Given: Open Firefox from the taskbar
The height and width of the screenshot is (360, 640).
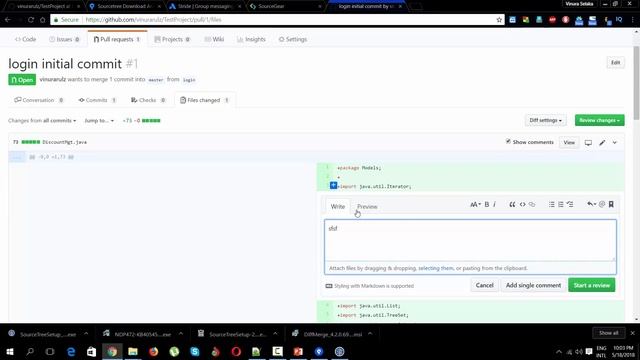Looking at the screenshot, I should coord(153,351).
